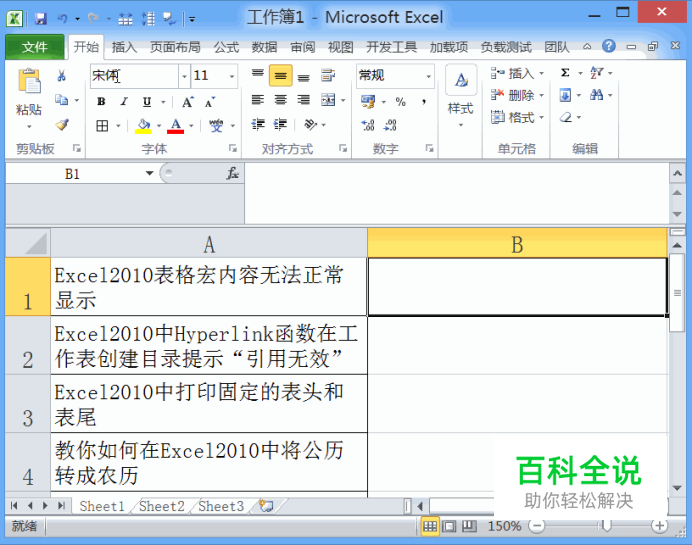Toggle Underline formatting
This screenshot has height=545, width=692.
(x=147, y=102)
